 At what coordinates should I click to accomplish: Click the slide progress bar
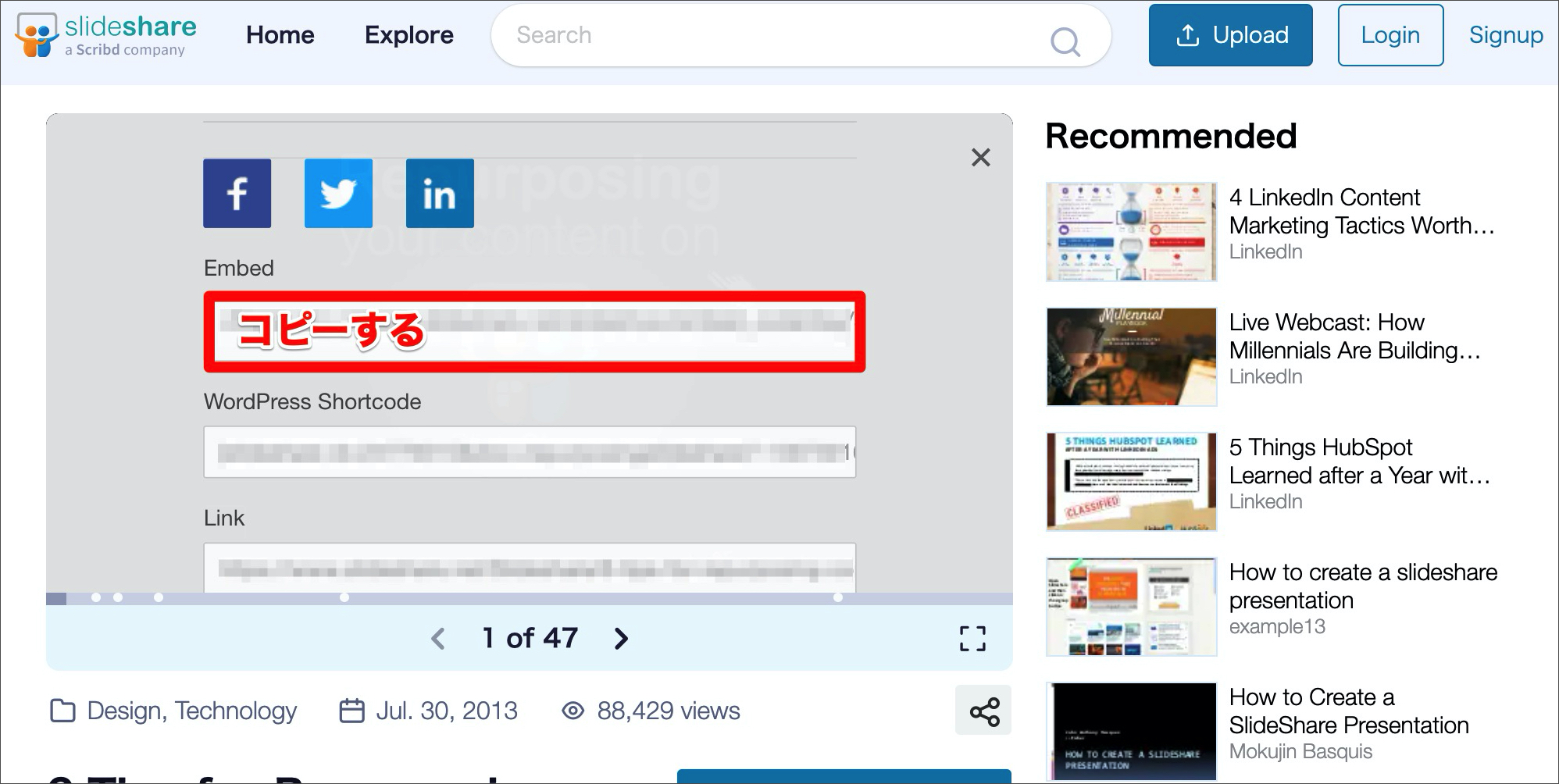[530, 598]
